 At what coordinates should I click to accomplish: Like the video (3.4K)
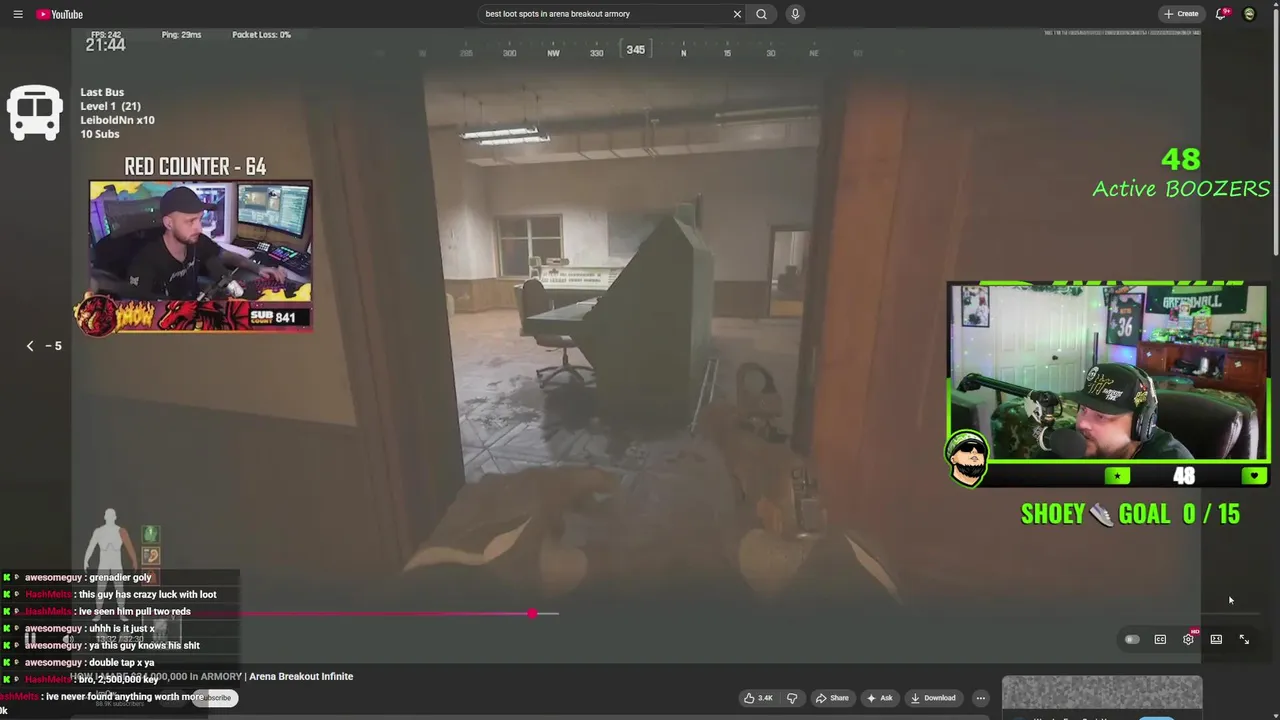tap(758, 698)
